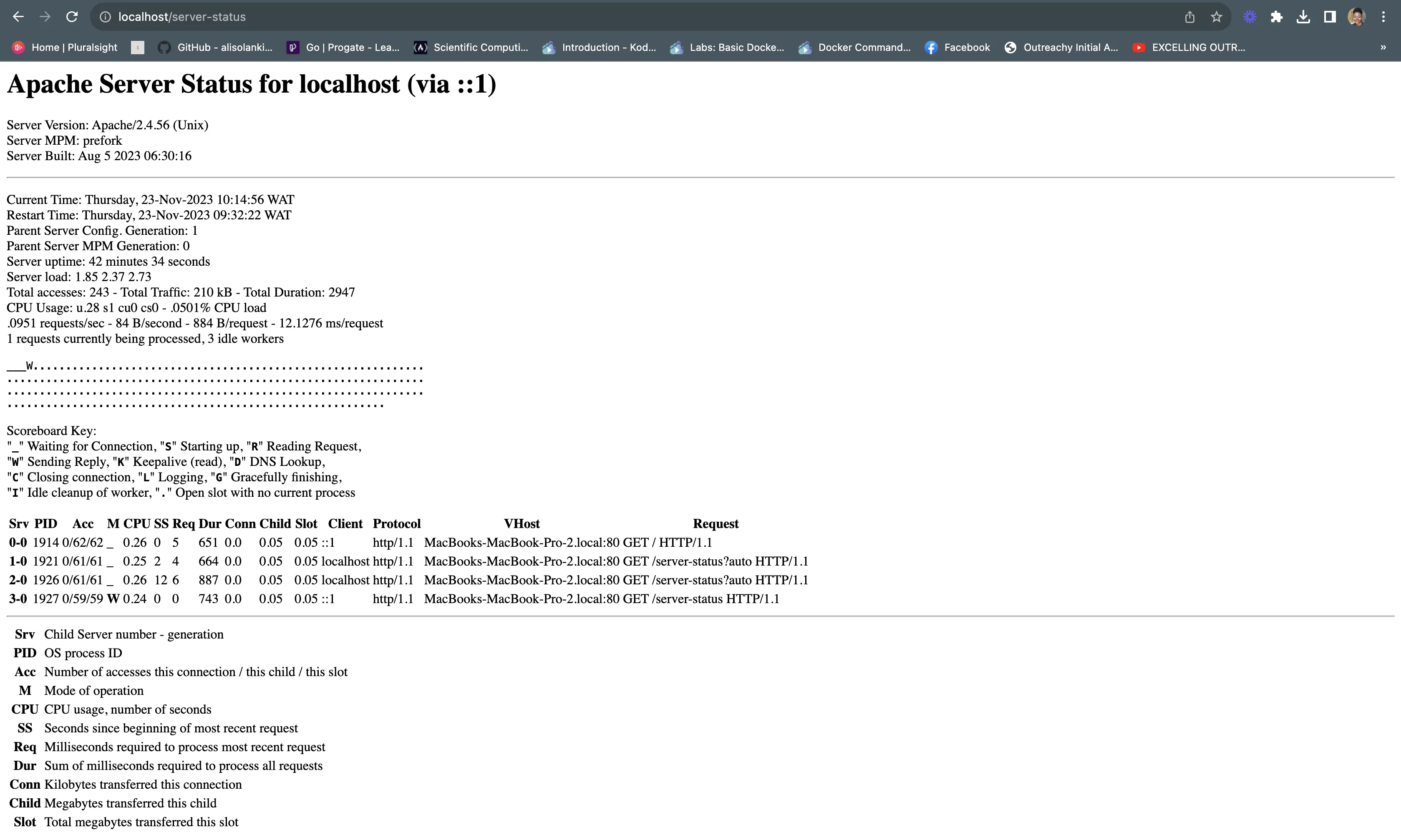Click the Scoreboard Key: label
1401x840 pixels.
coord(51,431)
